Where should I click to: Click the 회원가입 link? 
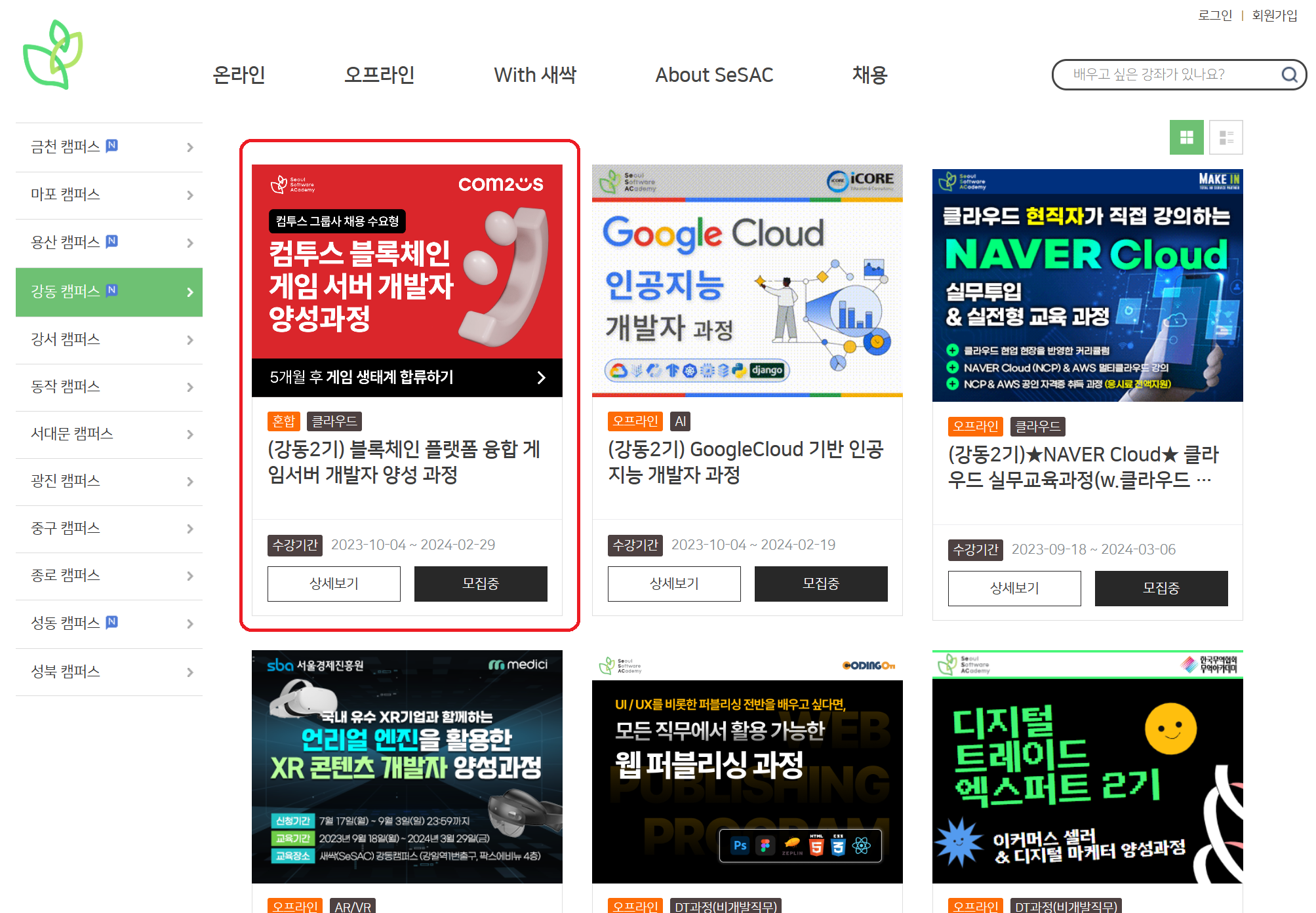pyautogui.click(x=1274, y=15)
